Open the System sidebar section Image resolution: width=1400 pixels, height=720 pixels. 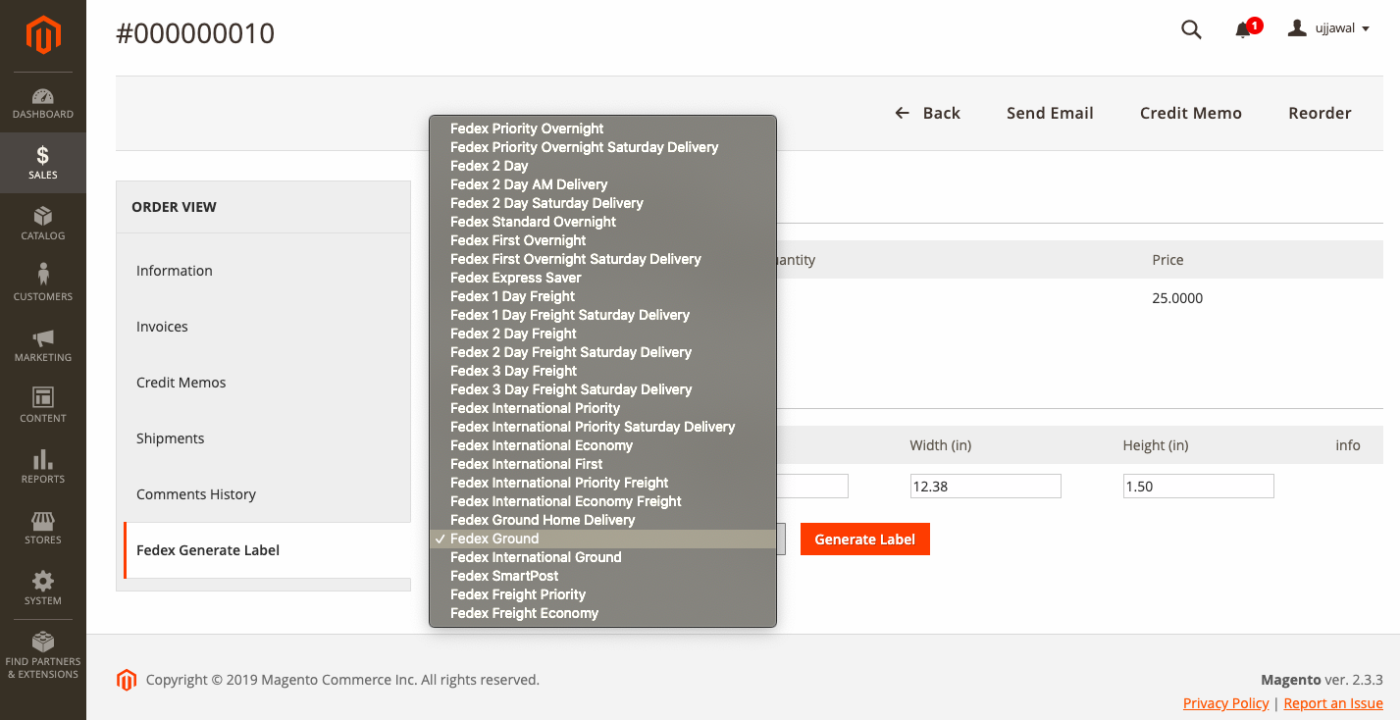(x=43, y=590)
